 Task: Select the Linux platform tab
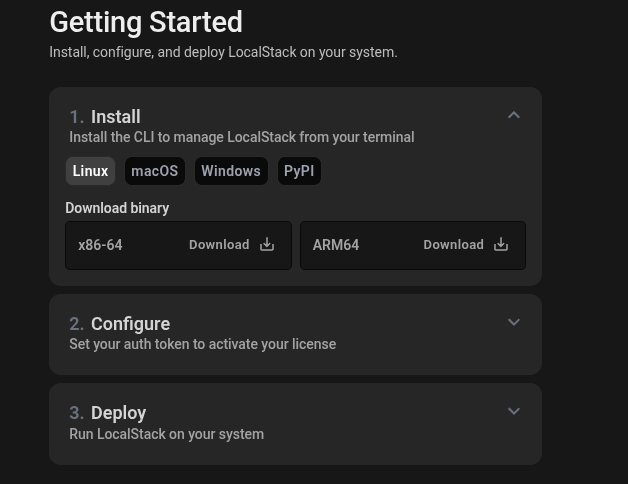click(x=90, y=171)
